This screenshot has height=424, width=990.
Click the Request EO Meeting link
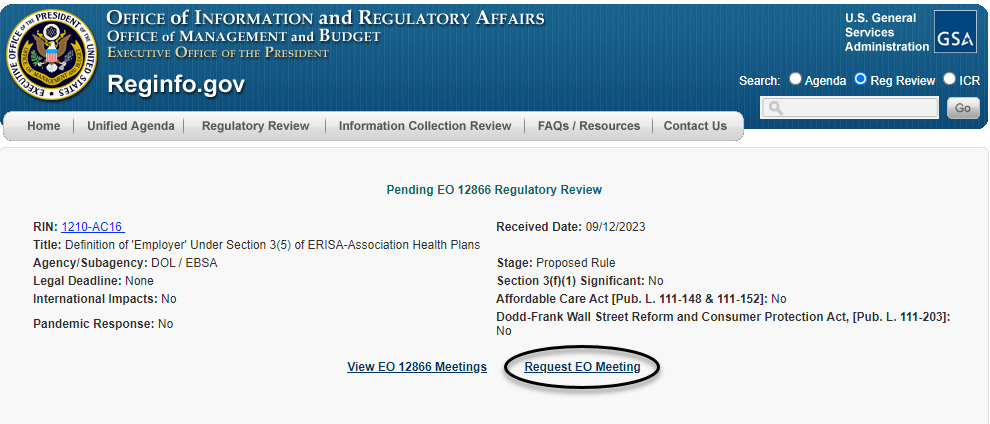582,367
